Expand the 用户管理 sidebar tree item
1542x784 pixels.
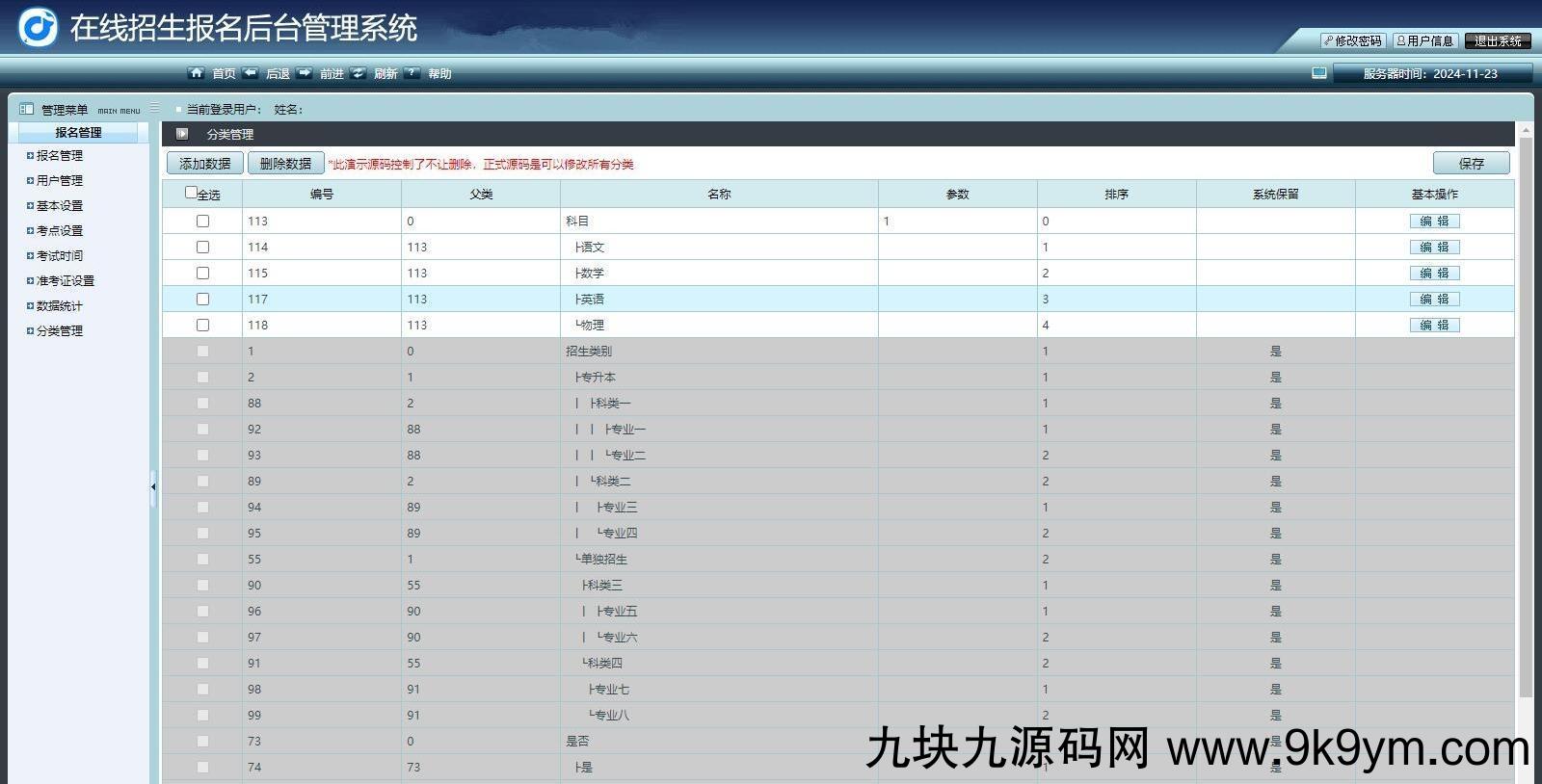point(30,181)
